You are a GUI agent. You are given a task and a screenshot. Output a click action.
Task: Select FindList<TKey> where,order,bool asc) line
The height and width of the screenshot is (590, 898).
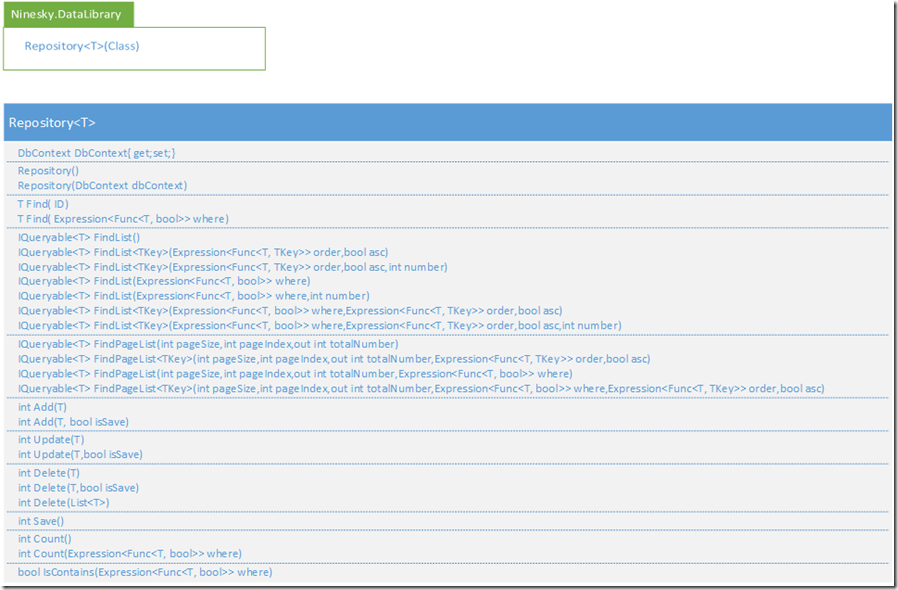[290, 310]
